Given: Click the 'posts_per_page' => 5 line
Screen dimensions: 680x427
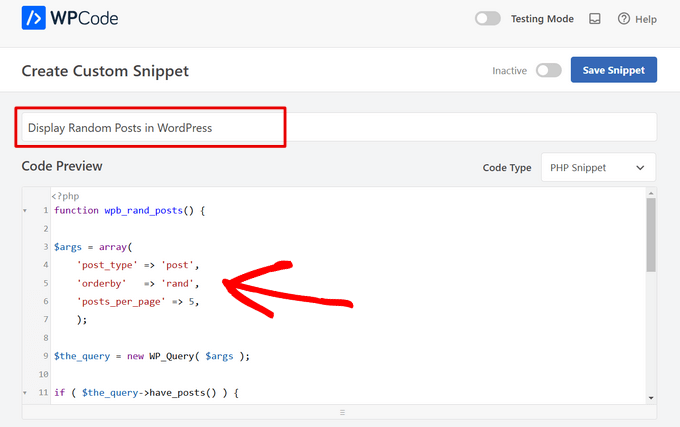Looking at the screenshot, I should point(138,302).
